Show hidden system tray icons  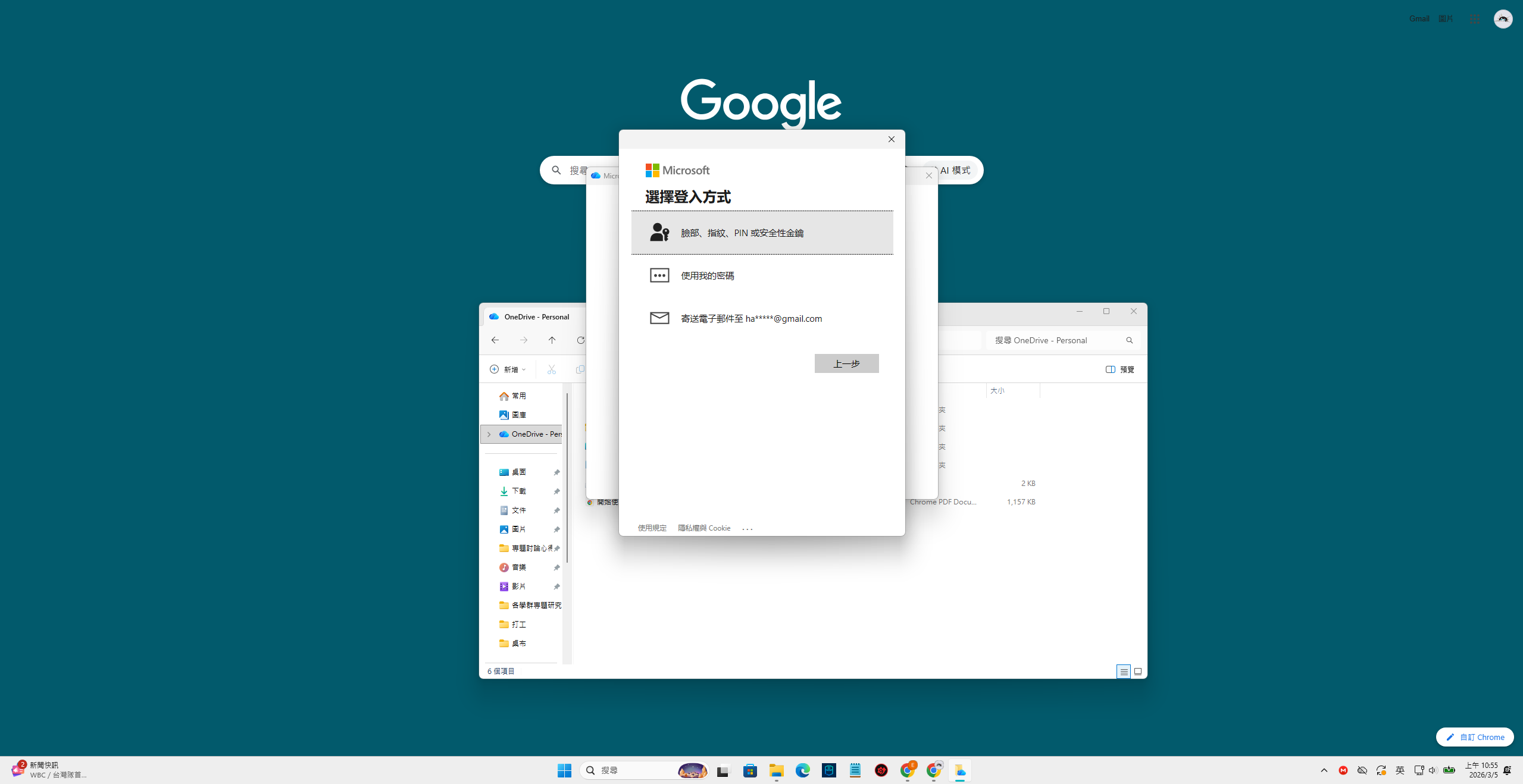(x=1324, y=770)
